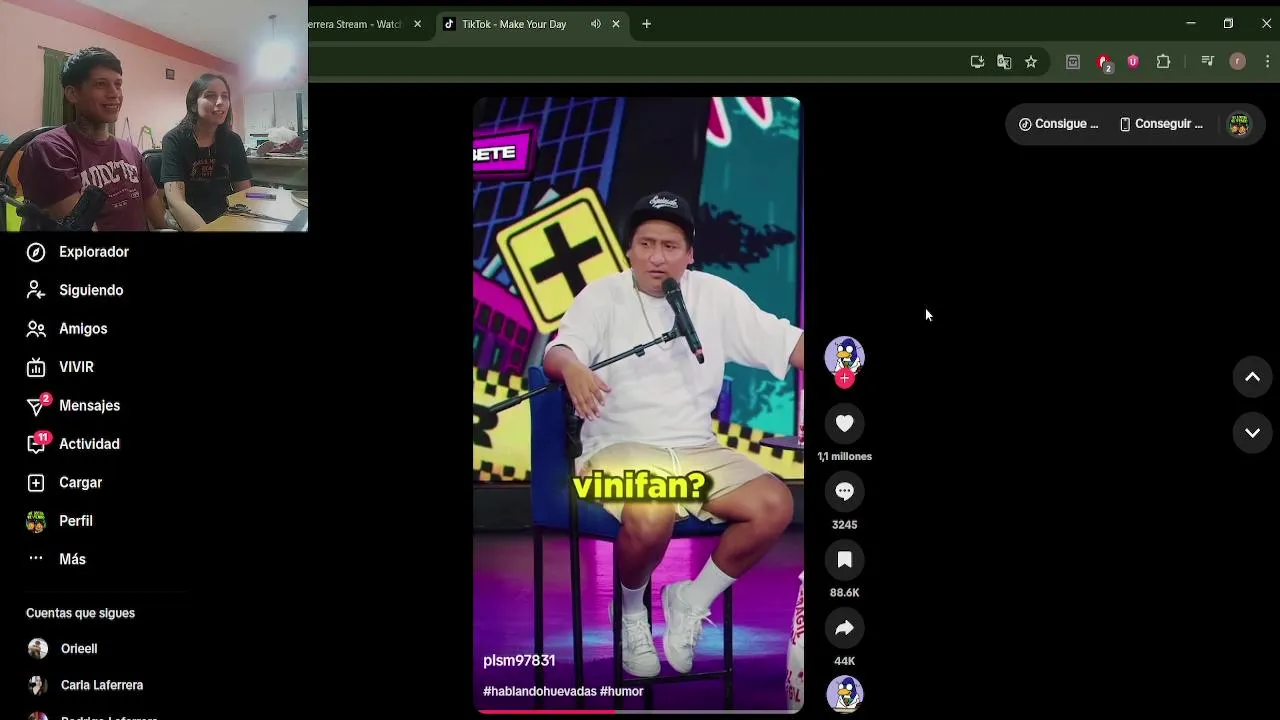The width and height of the screenshot is (1280, 720).
Task: Close the TikTok browser tab
Action: coord(616,24)
